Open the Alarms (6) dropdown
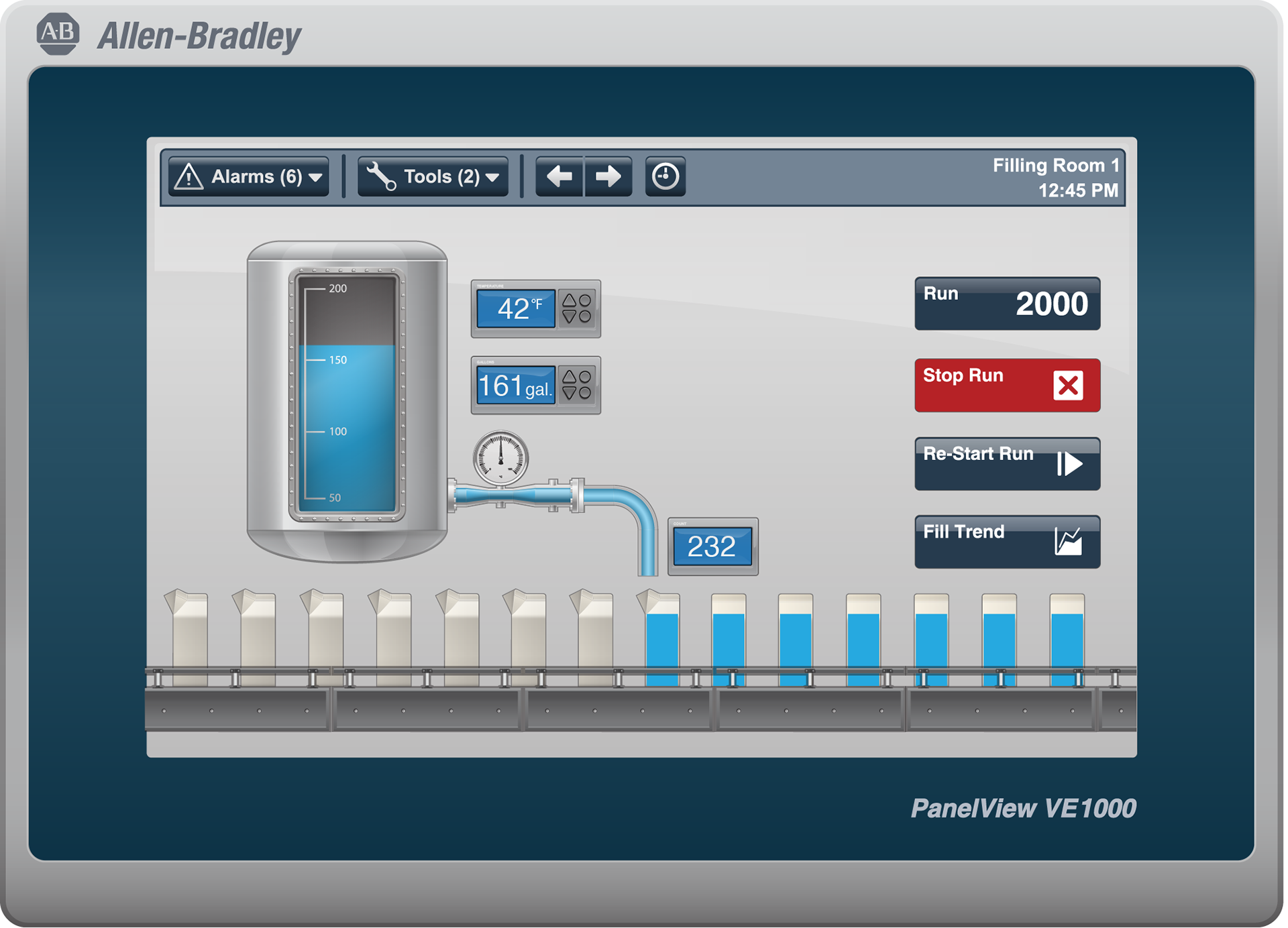This screenshot has height=928, width=1288. (248, 177)
